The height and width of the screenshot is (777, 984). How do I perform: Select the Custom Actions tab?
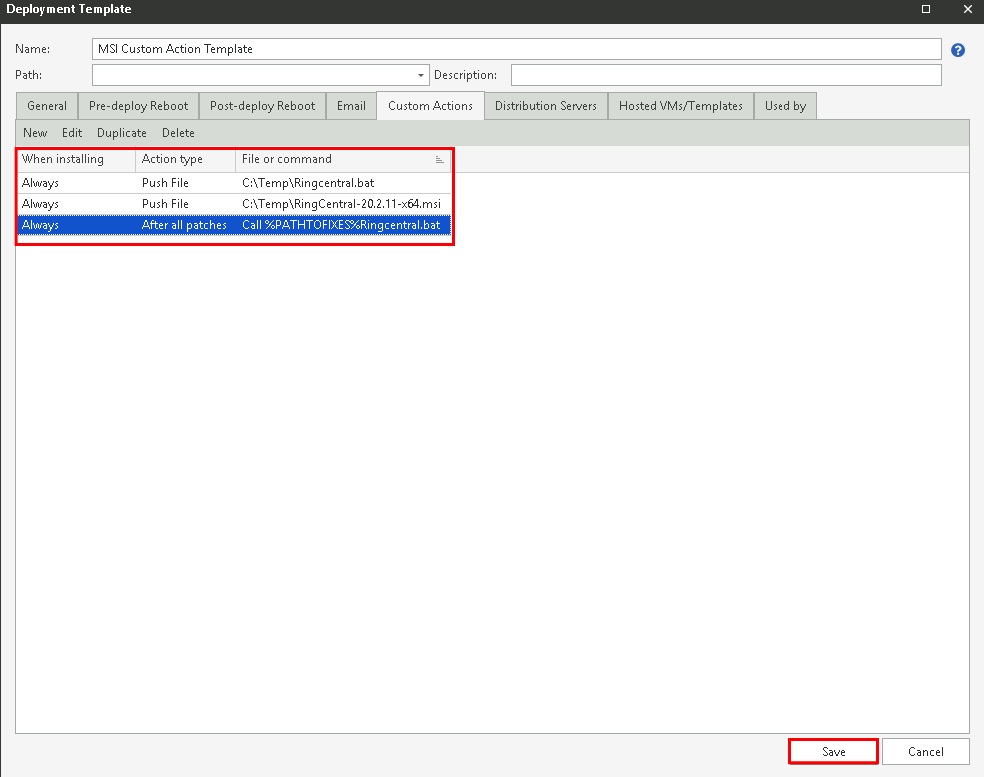[x=429, y=105]
